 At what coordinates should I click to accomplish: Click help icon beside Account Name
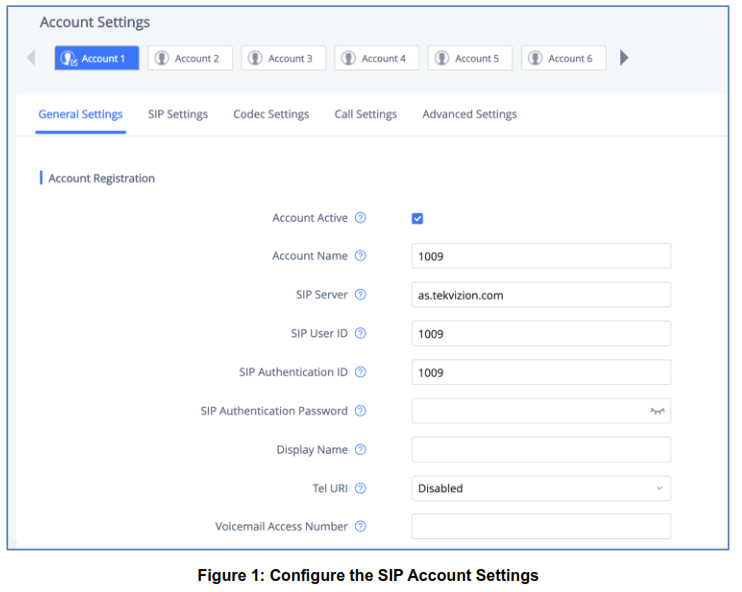click(361, 256)
